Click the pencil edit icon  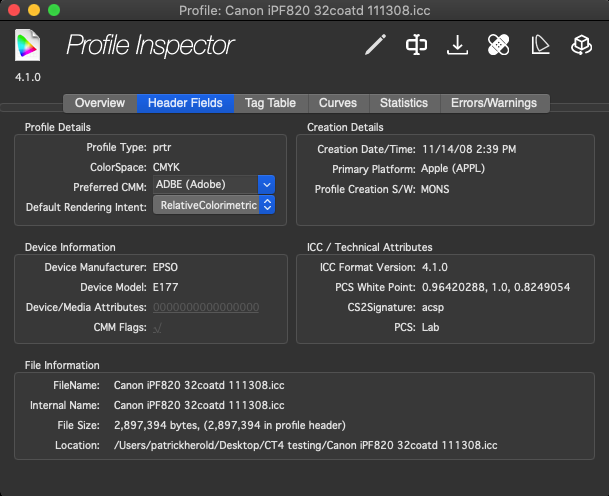(375, 45)
